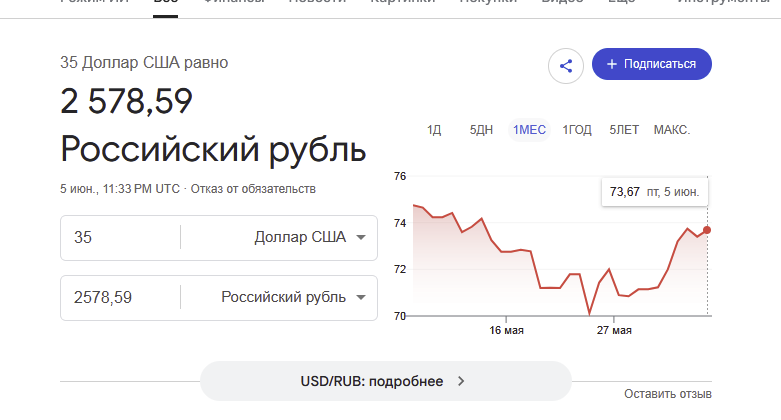This screenshot has width=781, height=420.
Task: Click the Подписаться button
Action: (x=651, y=64)
